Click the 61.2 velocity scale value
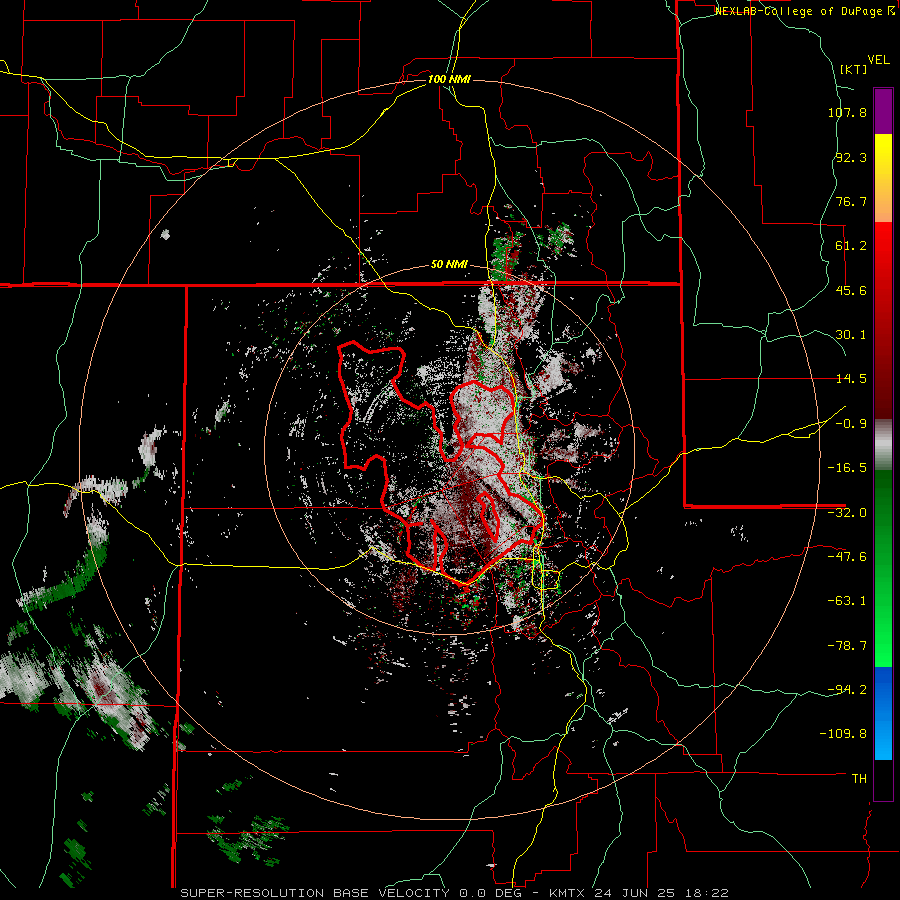This screenshot has width=900, height=900. (x=851, y=246)
